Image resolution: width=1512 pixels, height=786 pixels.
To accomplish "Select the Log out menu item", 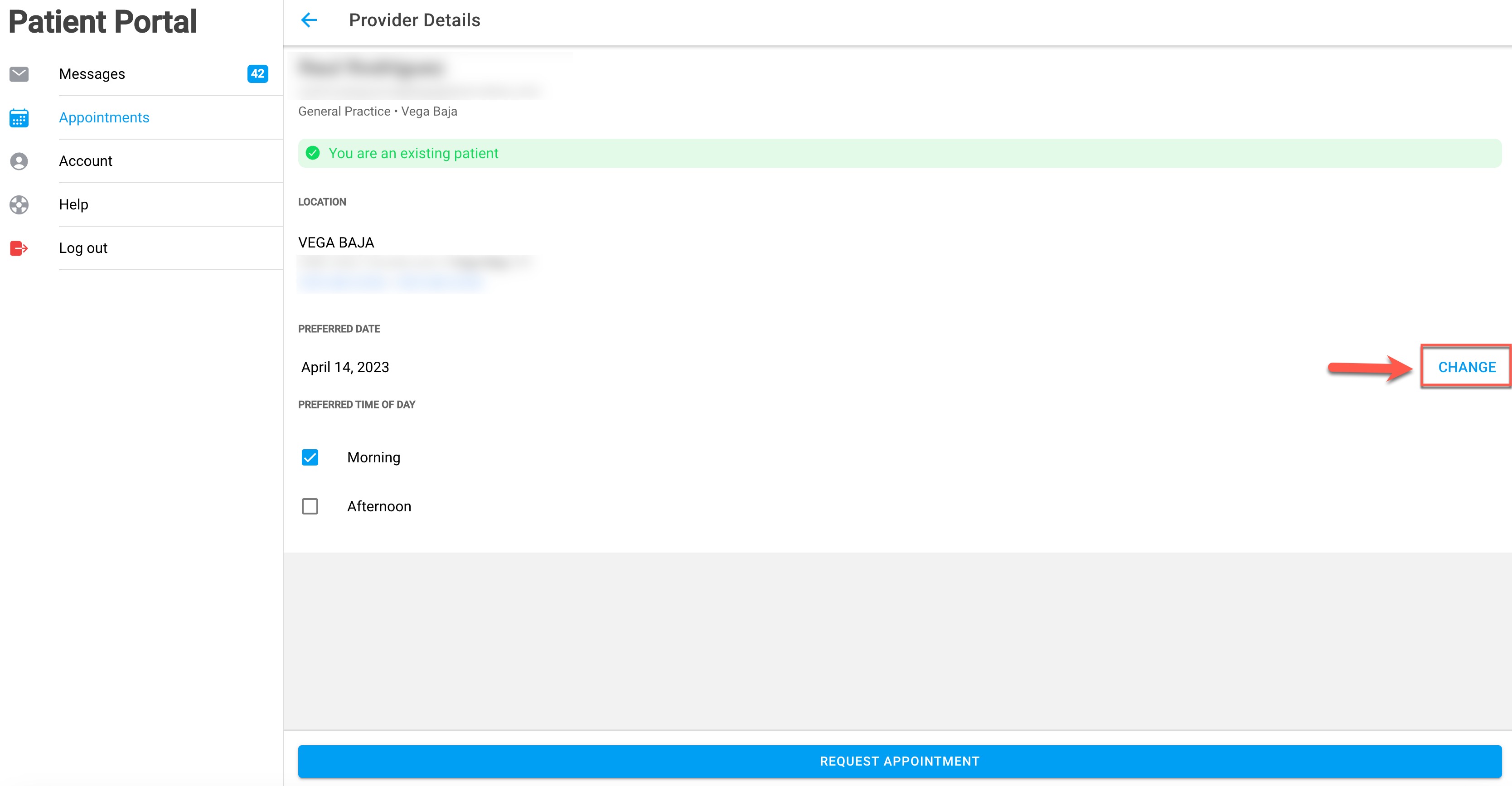I will click(x=83, y=247).
